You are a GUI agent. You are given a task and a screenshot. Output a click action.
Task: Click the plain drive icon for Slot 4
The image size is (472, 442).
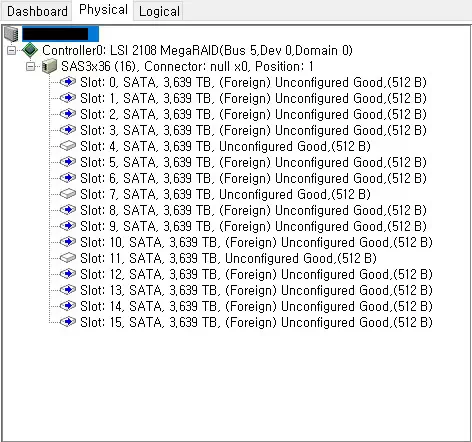68,146
